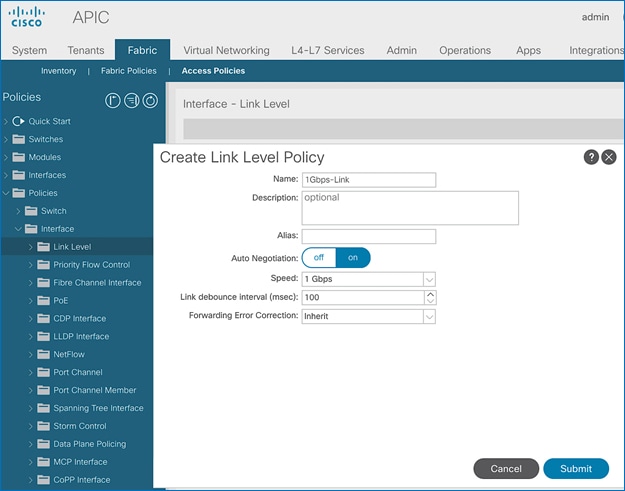Click the Quick Start icon in Policies tree
Viewport: 625px width, 491px height.
(x=18, y=122)
